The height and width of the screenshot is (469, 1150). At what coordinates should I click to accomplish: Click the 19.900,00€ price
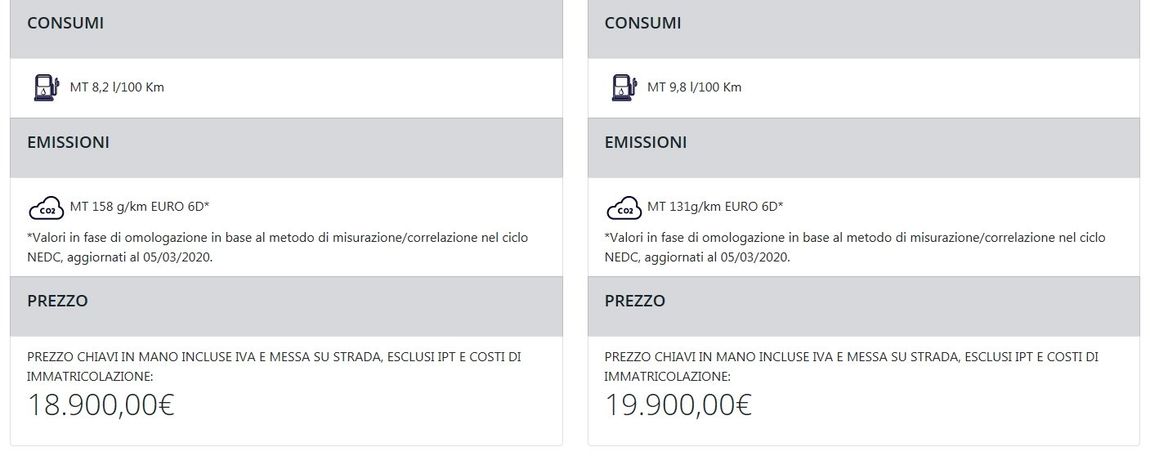[678, 404]
